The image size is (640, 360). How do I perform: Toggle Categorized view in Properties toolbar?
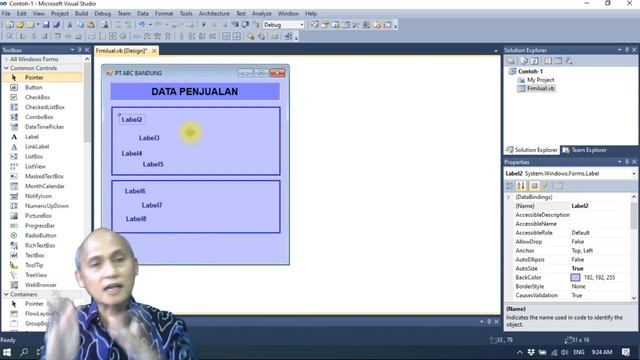510,186
